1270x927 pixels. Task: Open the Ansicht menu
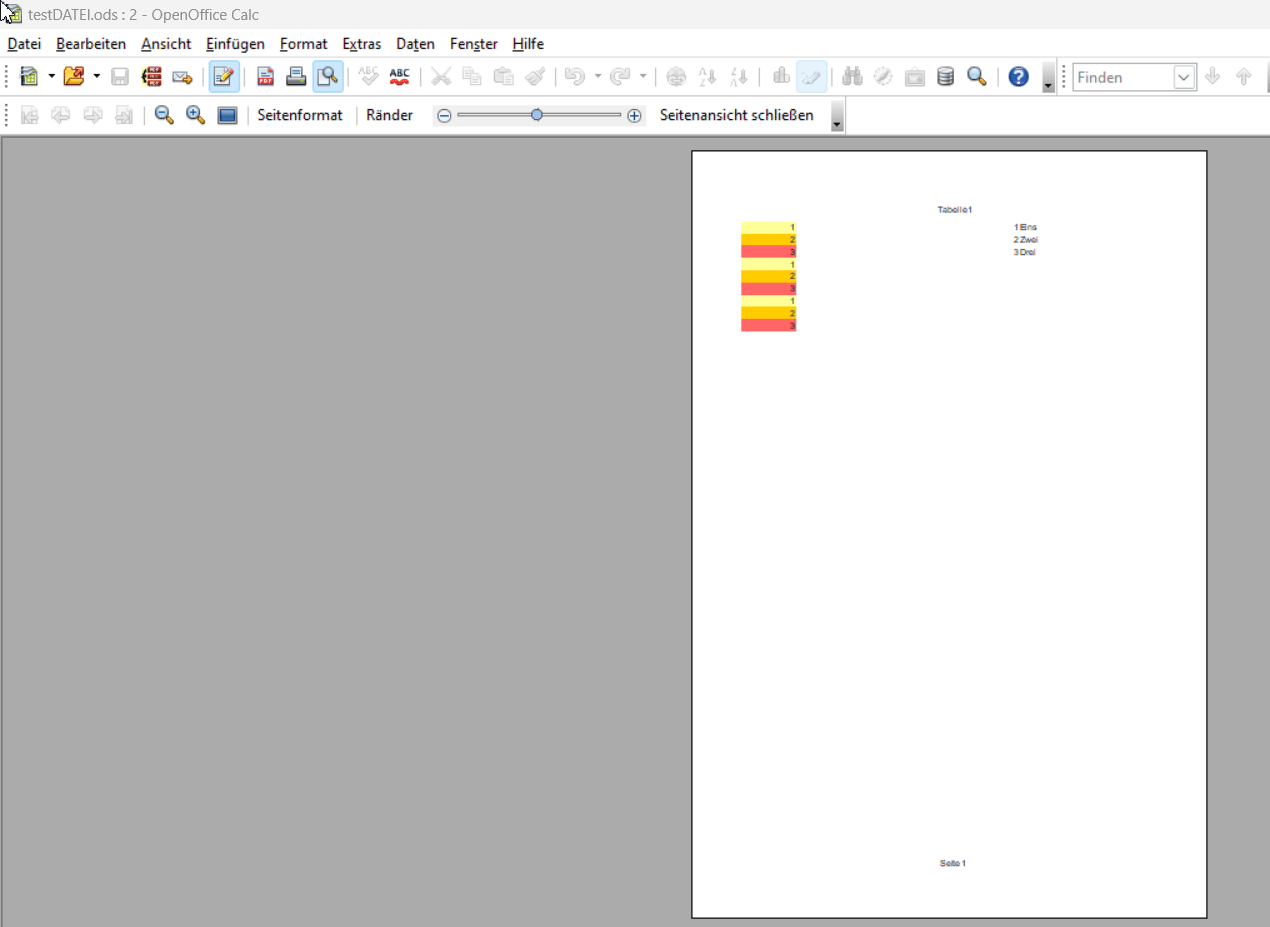coord(166,44)
